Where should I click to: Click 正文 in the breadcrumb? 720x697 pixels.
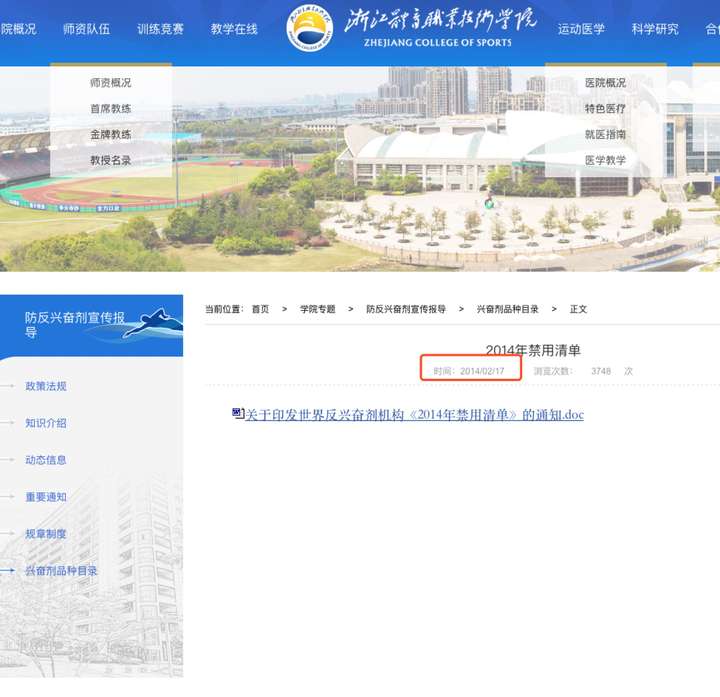[579, 309]
